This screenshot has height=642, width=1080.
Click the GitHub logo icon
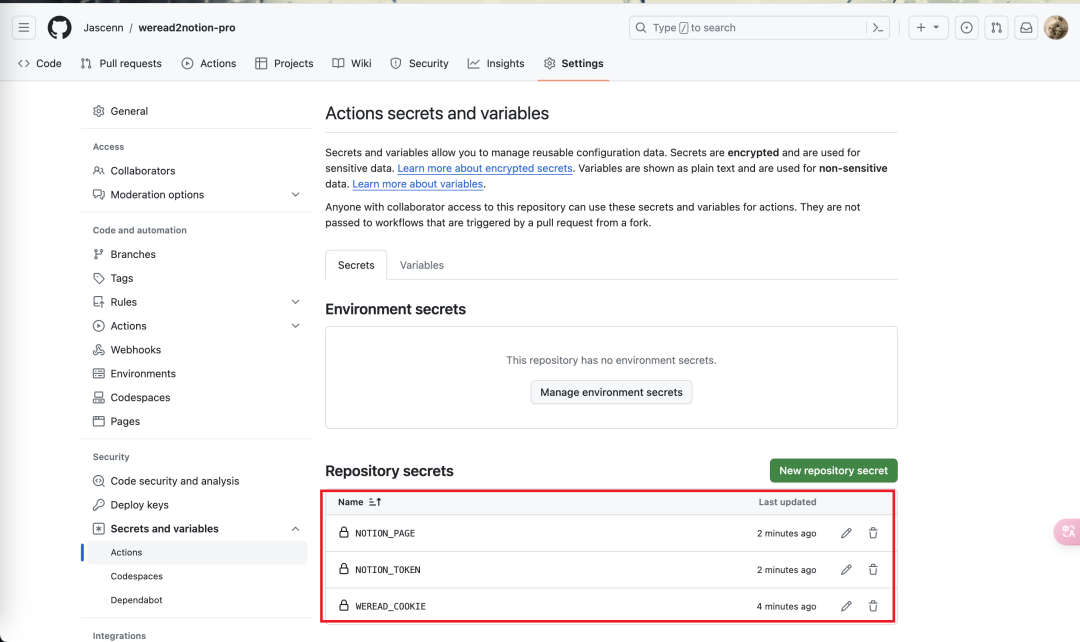60,27
